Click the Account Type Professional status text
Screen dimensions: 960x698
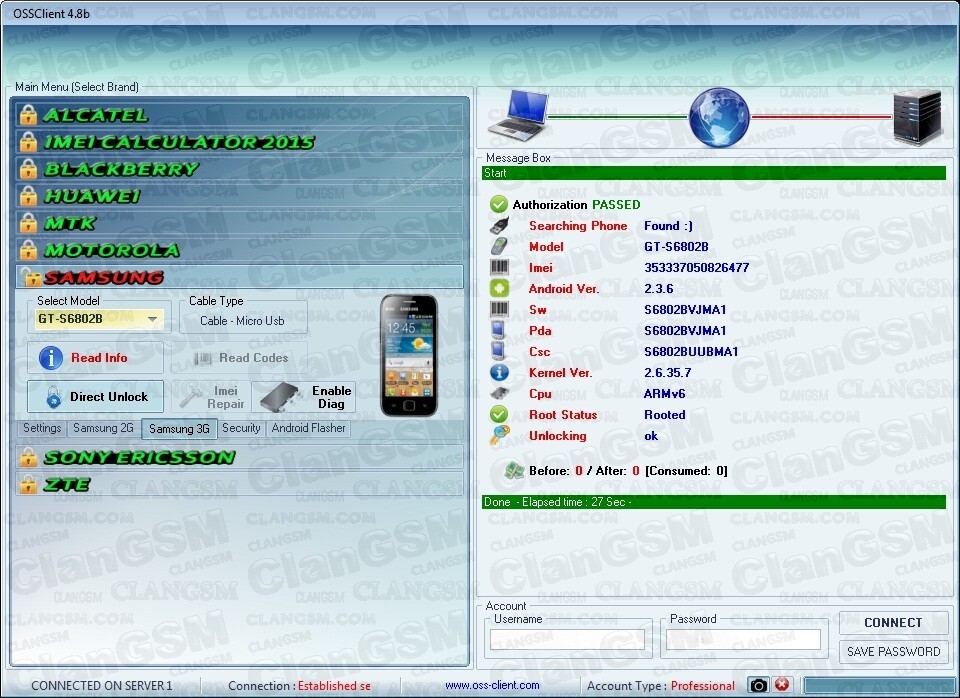coord(661,686)
